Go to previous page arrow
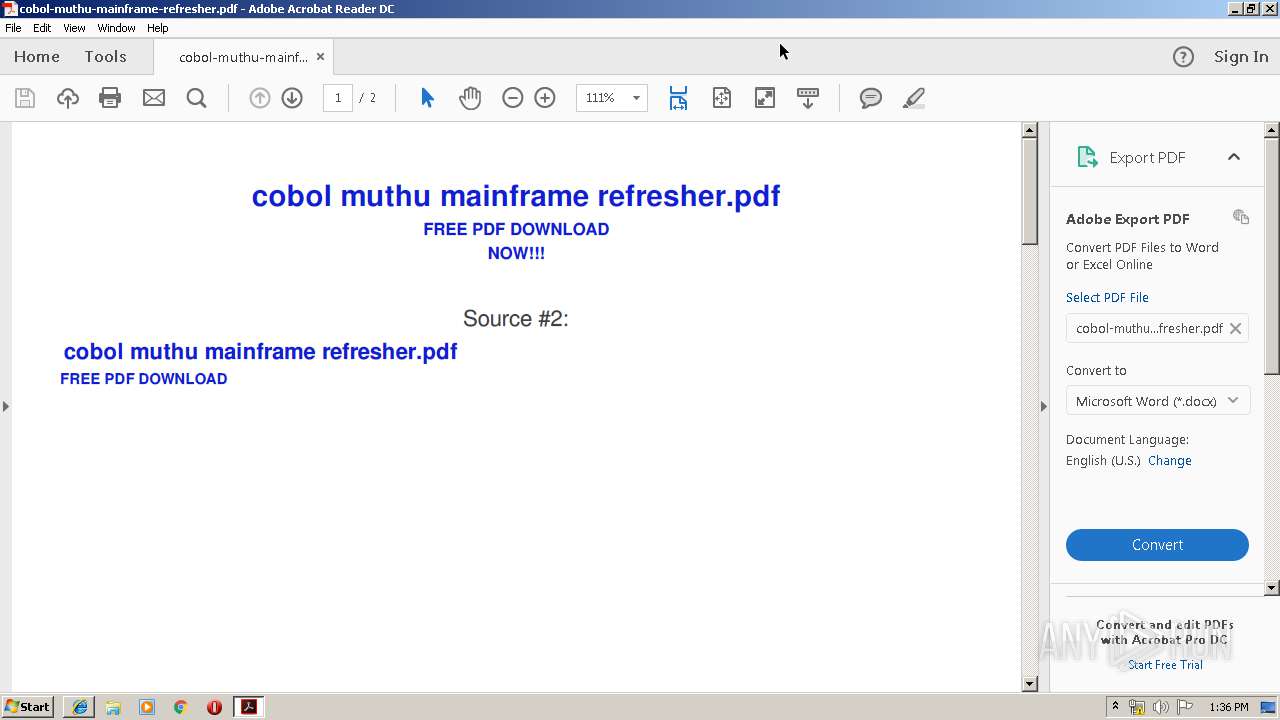The width and height of the screenshot is (1280, 720). point(259,98)
